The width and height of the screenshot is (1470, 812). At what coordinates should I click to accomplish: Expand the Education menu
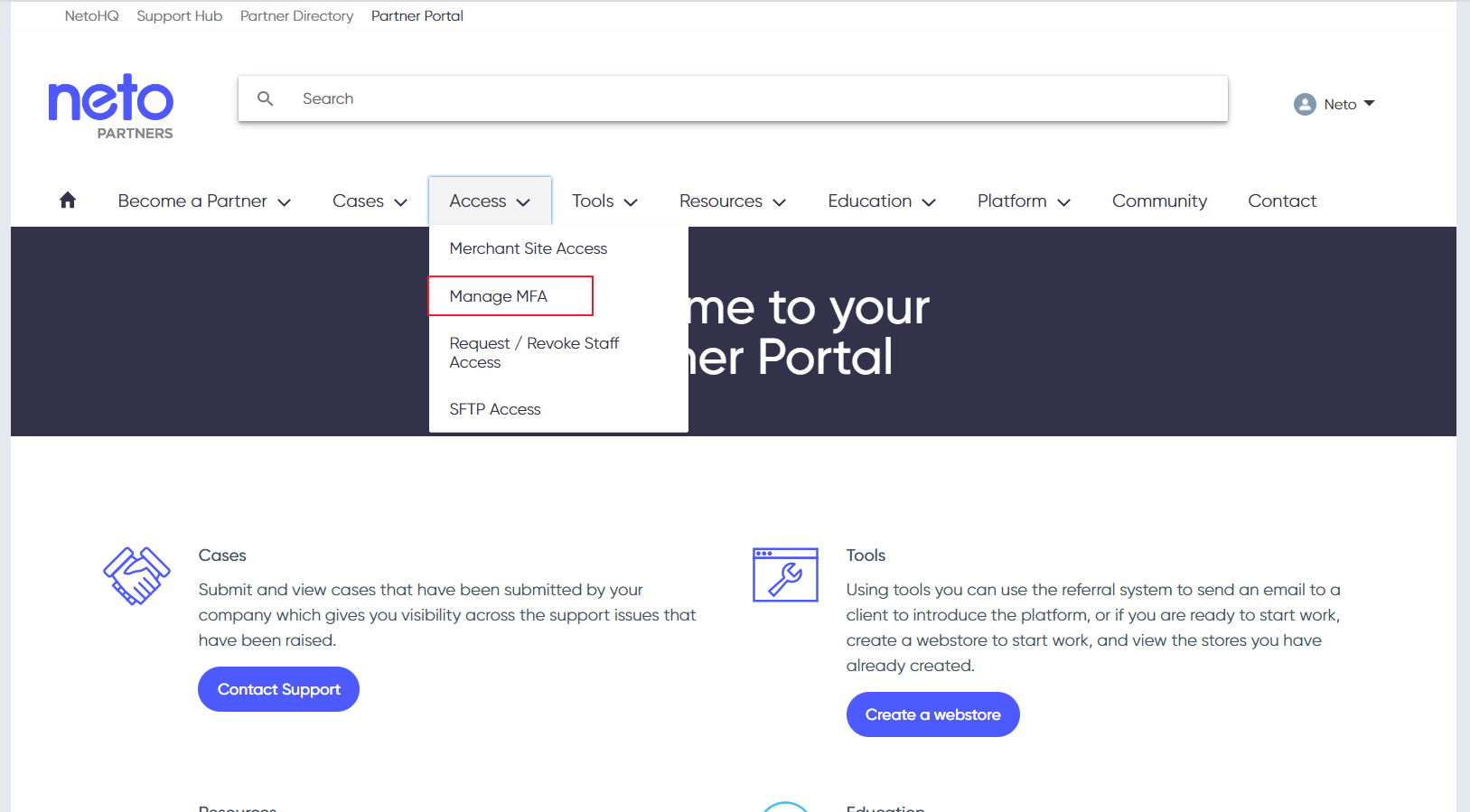pyautogui.click(x=882, y=201)
